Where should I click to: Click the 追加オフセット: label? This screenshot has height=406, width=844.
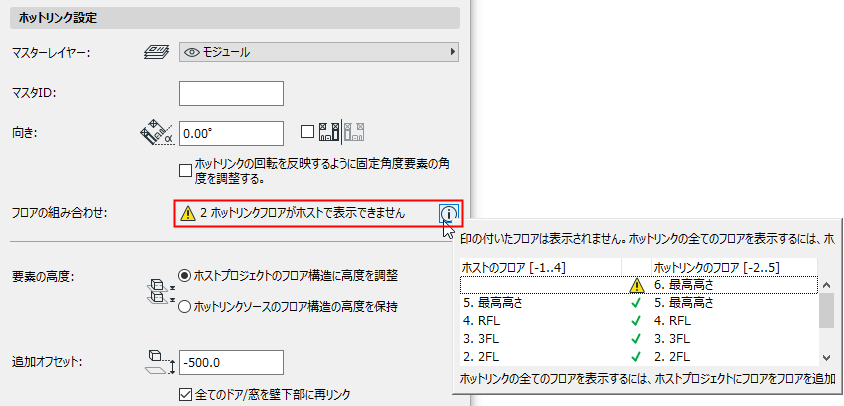46,362
